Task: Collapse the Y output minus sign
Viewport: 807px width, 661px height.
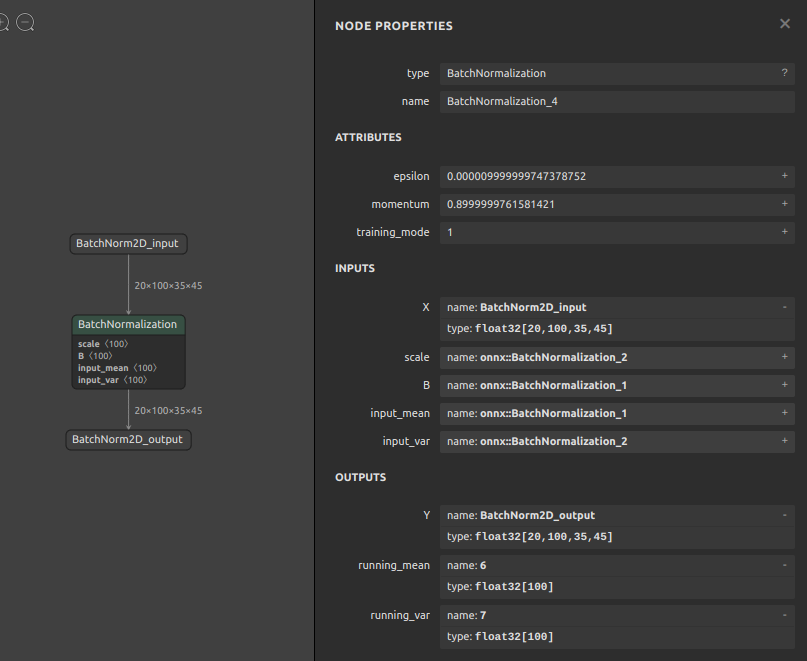Action: point(784,515)
